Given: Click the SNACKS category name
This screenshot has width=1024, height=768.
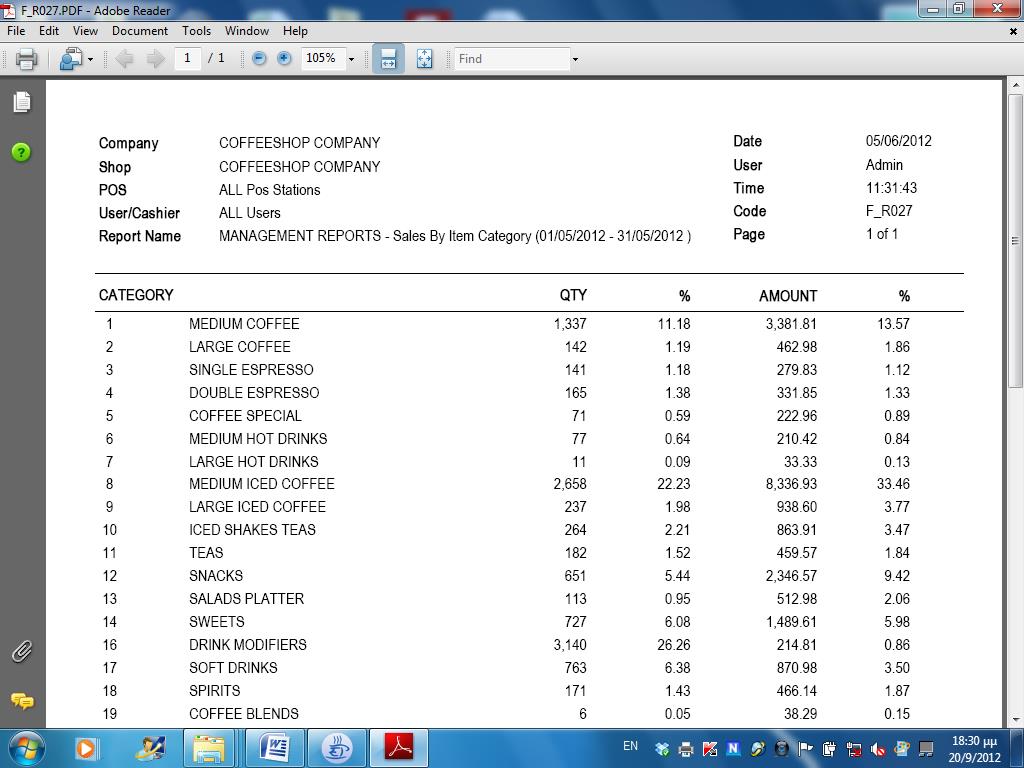Looking at the screenshot, I should [x=216, y=576].
